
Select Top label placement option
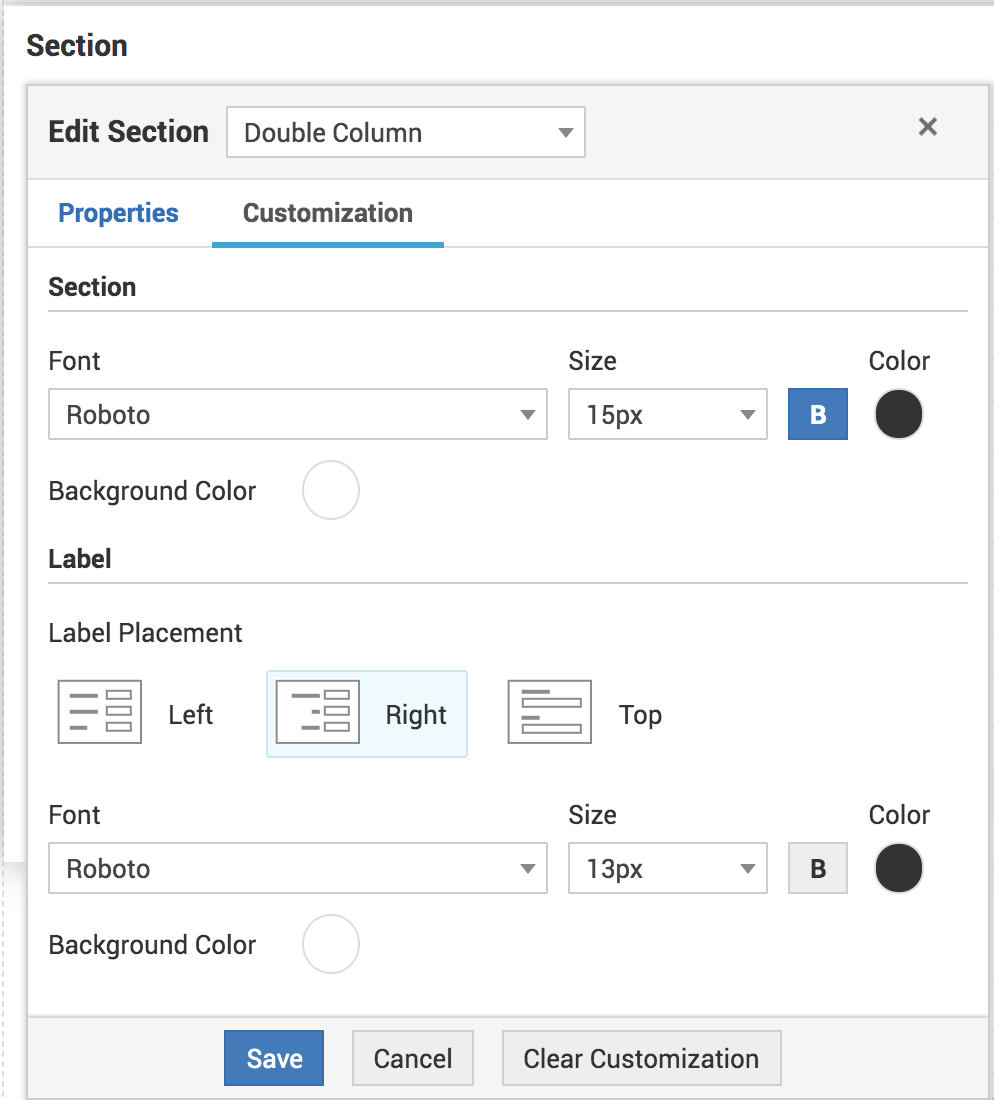click(640, 715)
